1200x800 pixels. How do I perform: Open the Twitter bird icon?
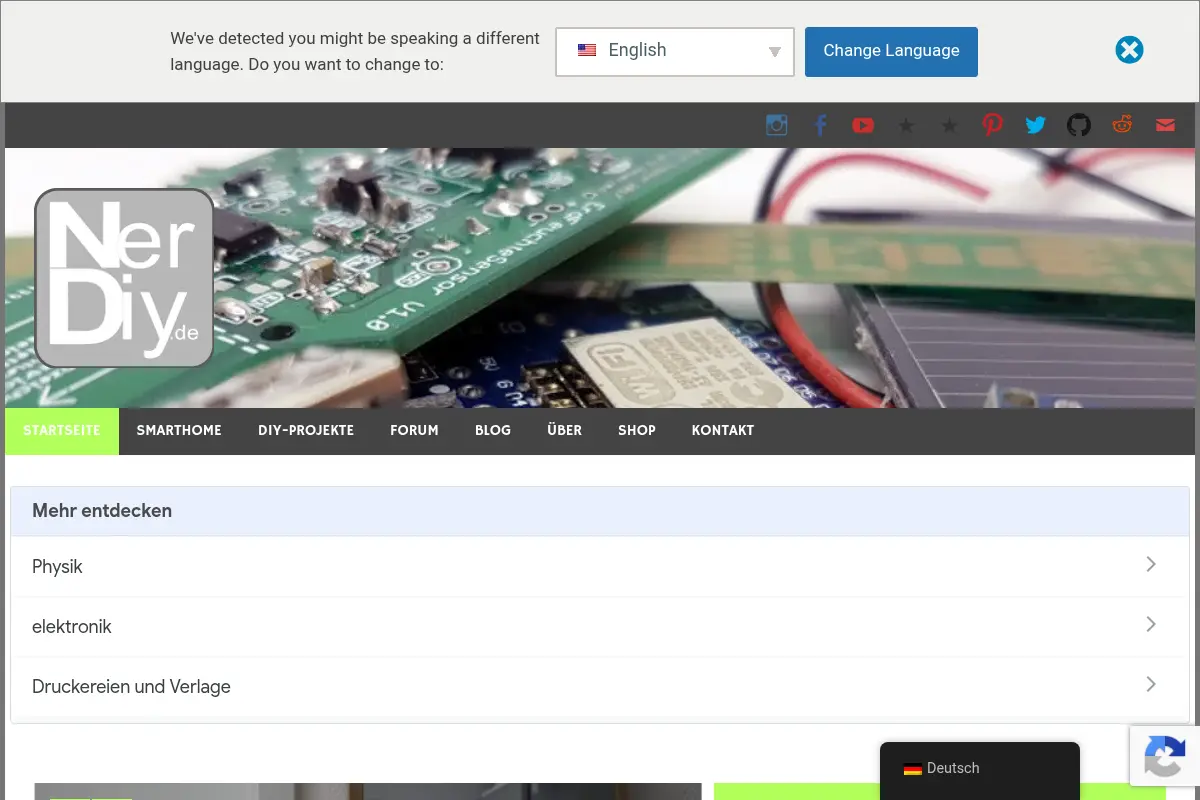pos(1035,125)
